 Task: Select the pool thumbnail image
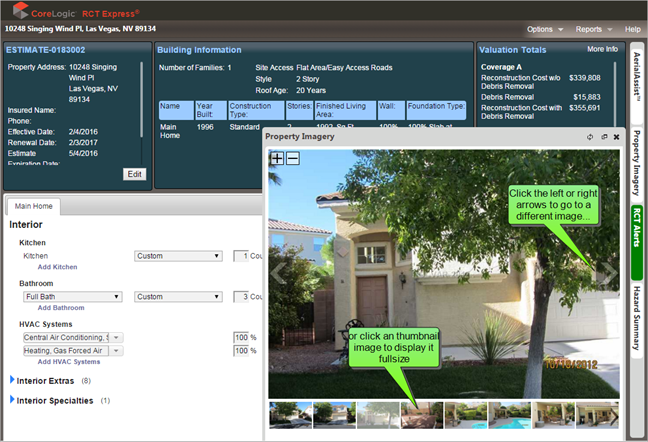tap(509, 414)
